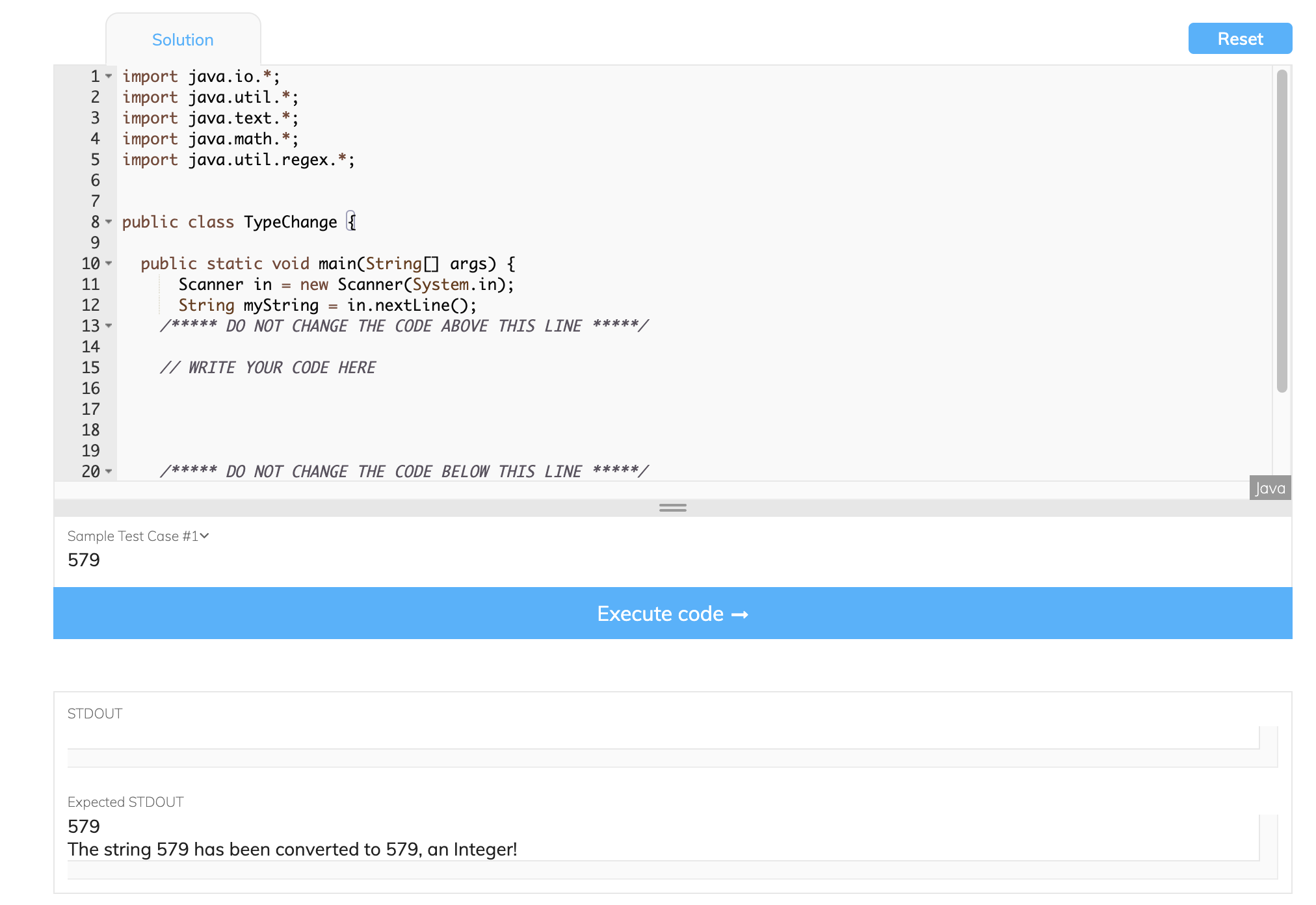Image resolution: width=1316 pixels, height=905 pixels.
Task: Click line number 12 in the gutter
Action: 91,306
